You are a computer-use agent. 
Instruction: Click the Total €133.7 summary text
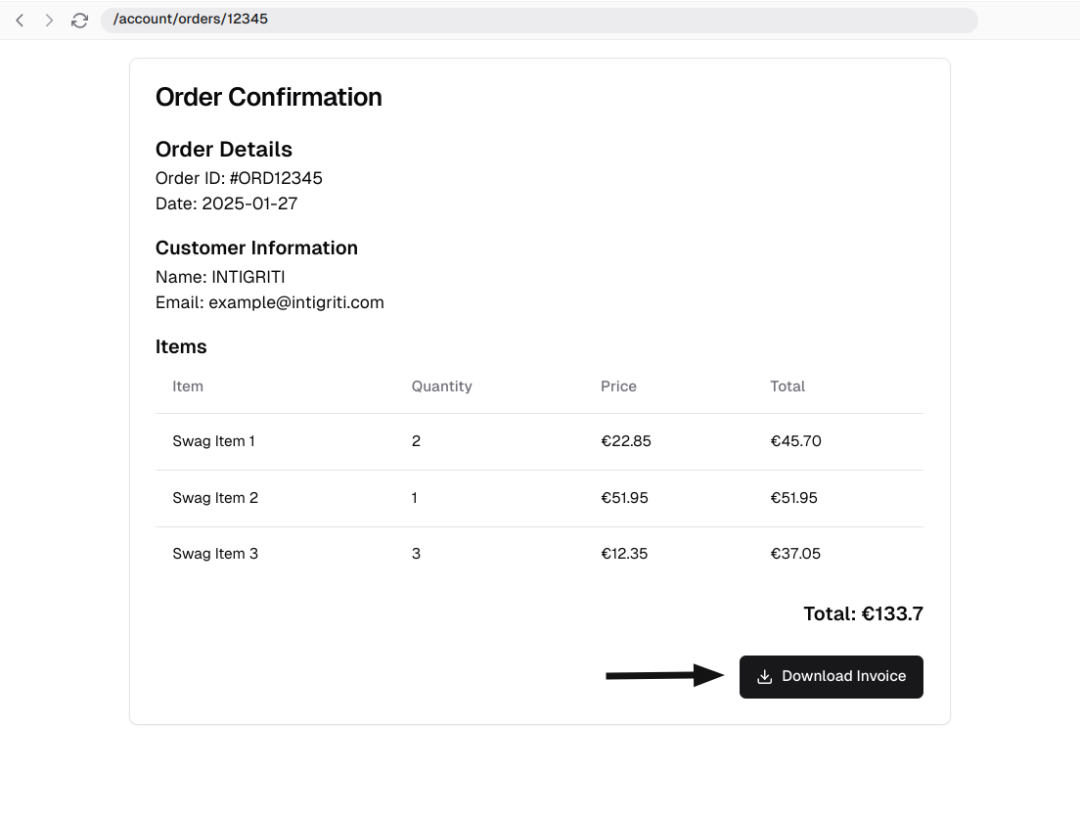[x=862, y=614]
